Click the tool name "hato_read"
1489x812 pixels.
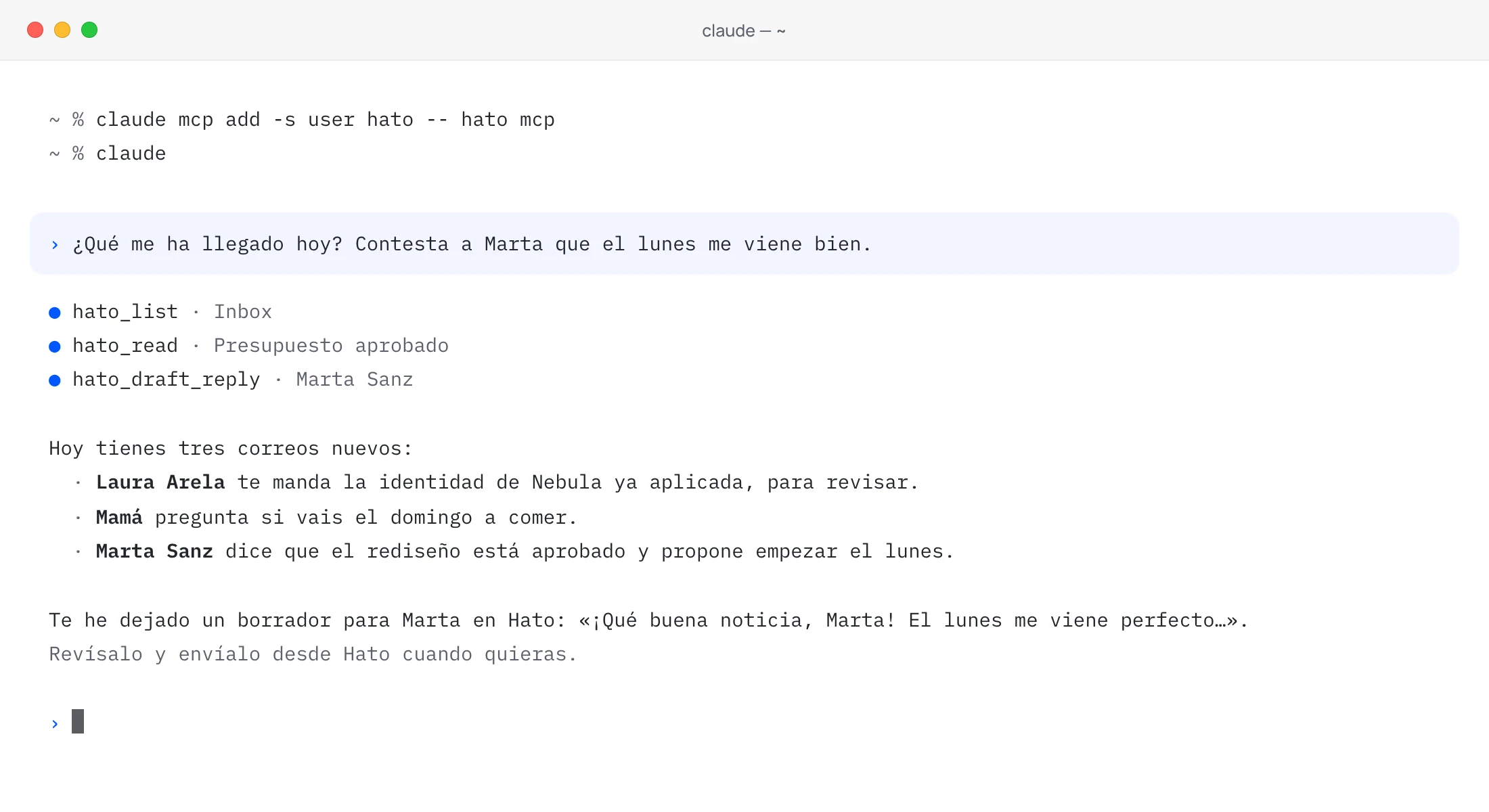click(x=125, y=346)
